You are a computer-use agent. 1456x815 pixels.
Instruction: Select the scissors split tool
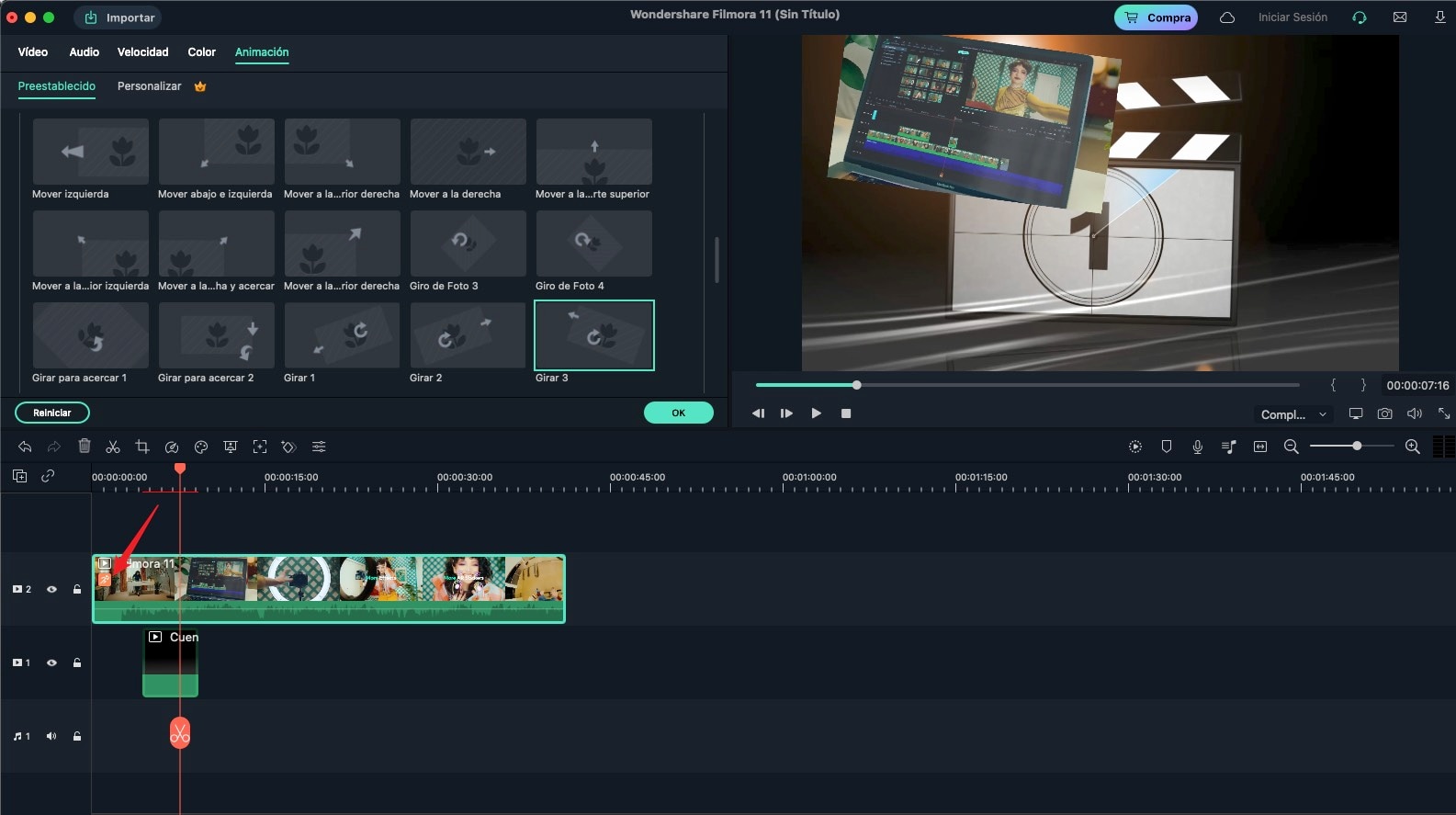coord(113,447)
